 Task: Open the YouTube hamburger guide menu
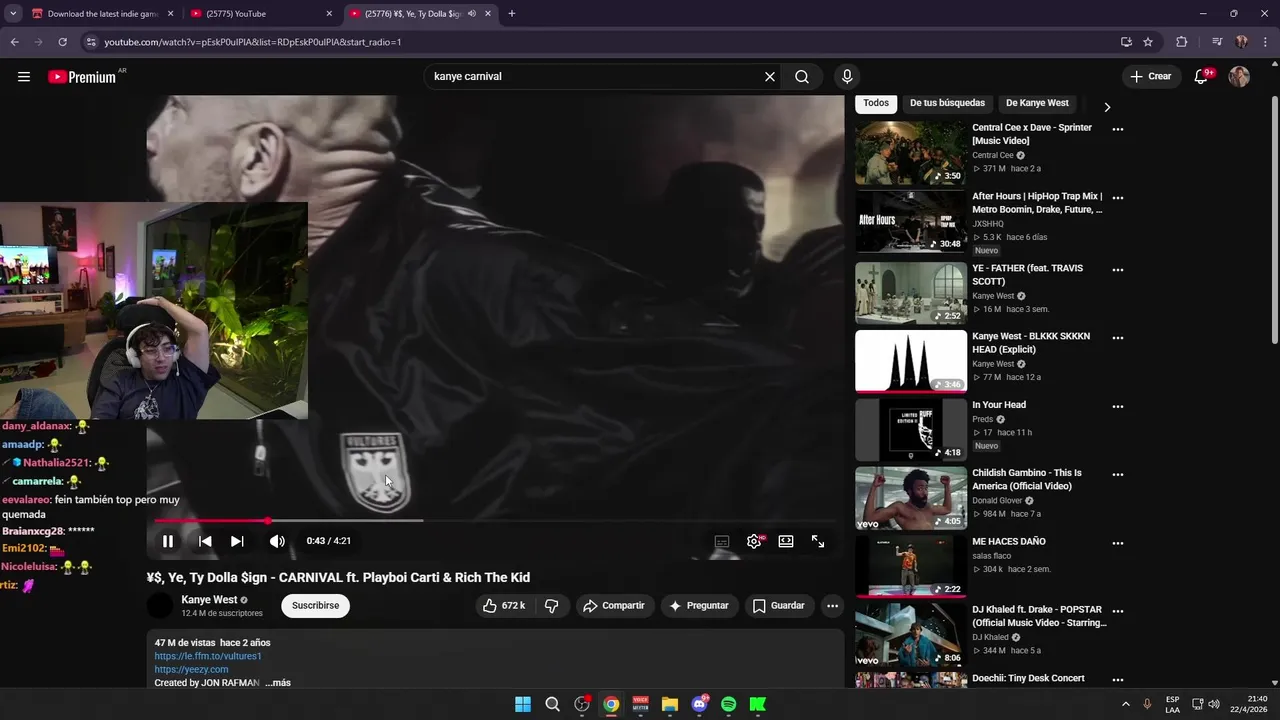pos(24,77)
